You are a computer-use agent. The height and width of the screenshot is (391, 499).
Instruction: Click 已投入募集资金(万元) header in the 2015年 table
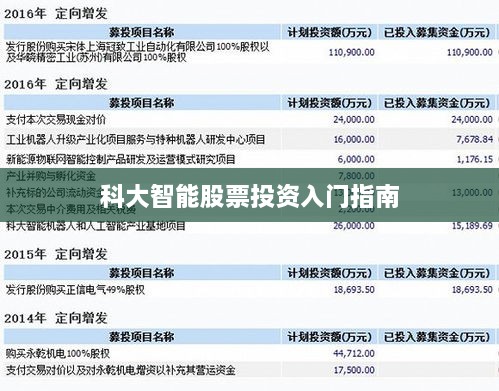(x=437, y=273)
